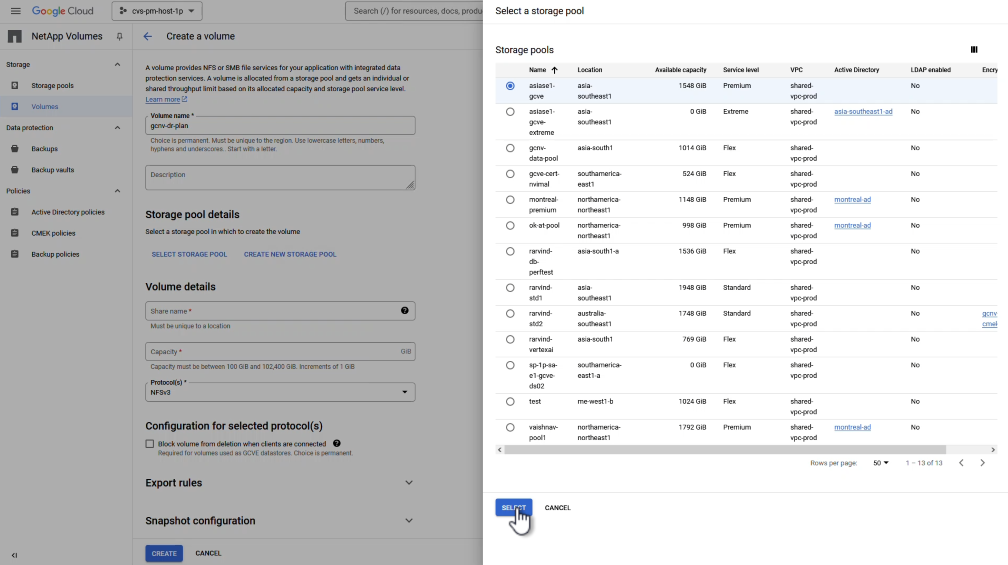Select the montreal-premium storage pool radio
Screen dimensions: 1008x565
[x=510, y=200]
